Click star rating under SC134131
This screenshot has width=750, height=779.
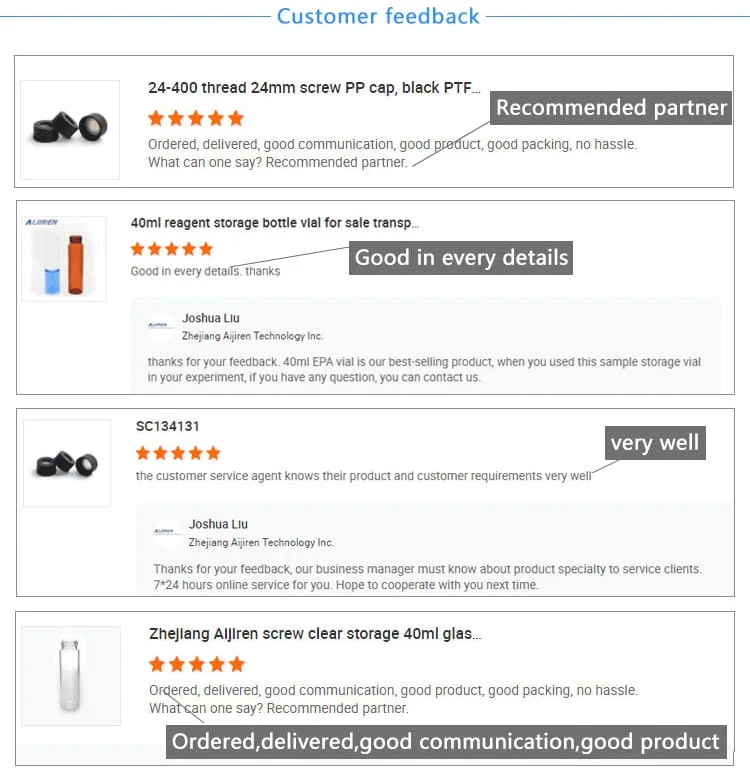pyautogui.click(x=178, y=453)
